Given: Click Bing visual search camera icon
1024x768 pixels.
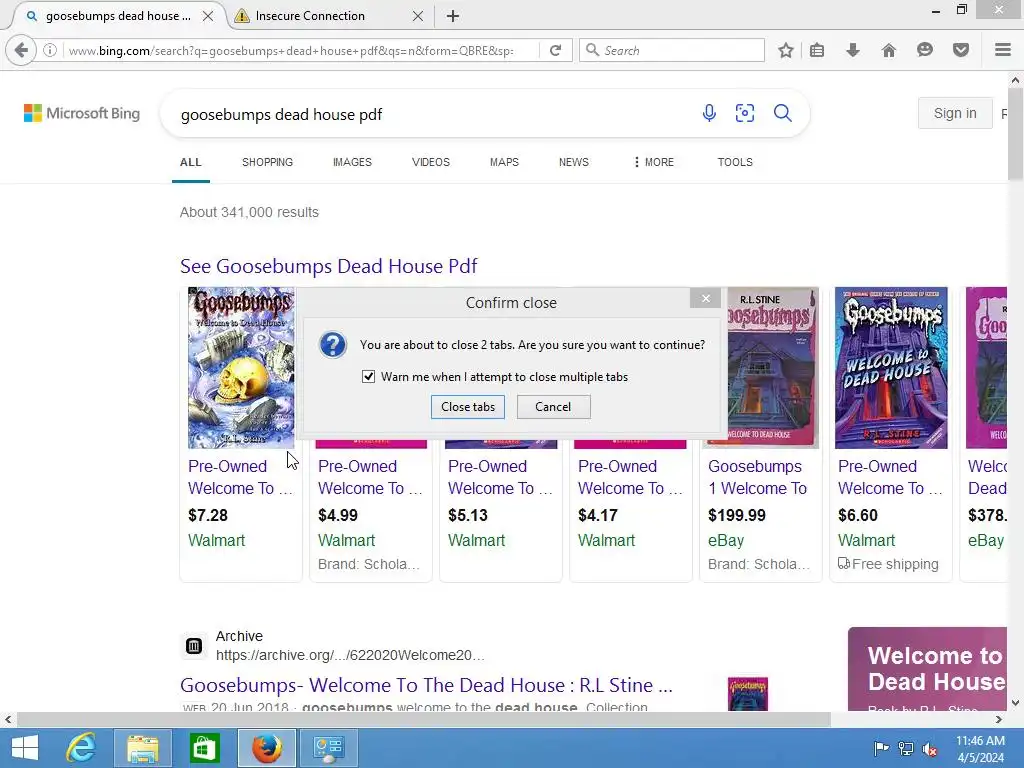Looking at the screenshot, I should tap(745, 113).
